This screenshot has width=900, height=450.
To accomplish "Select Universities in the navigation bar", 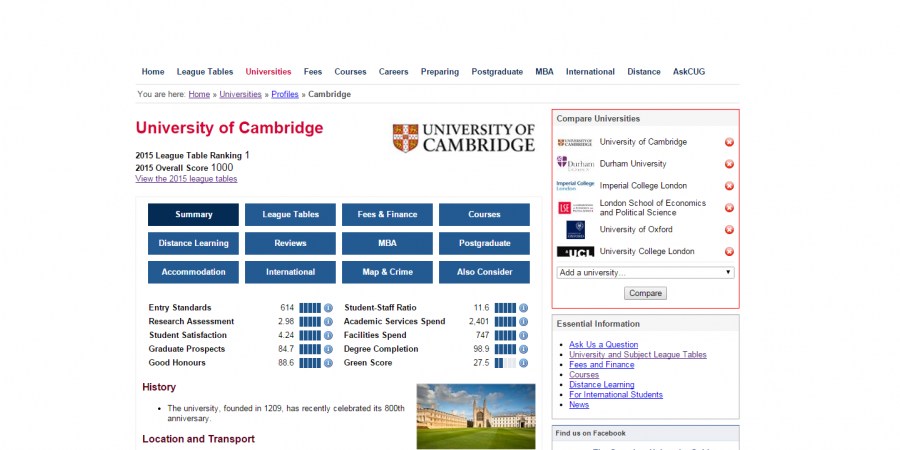I will pos(269,72).
